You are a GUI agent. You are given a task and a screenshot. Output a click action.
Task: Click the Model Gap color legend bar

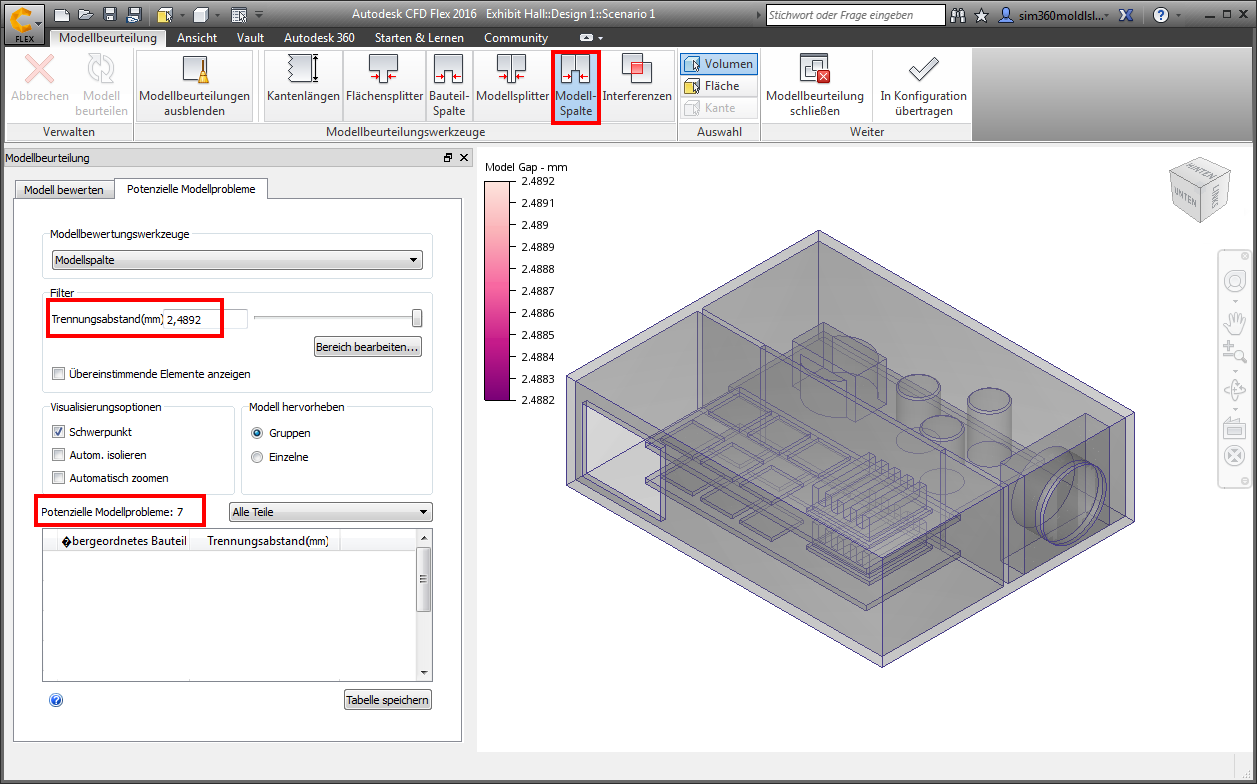coord(496,291)
